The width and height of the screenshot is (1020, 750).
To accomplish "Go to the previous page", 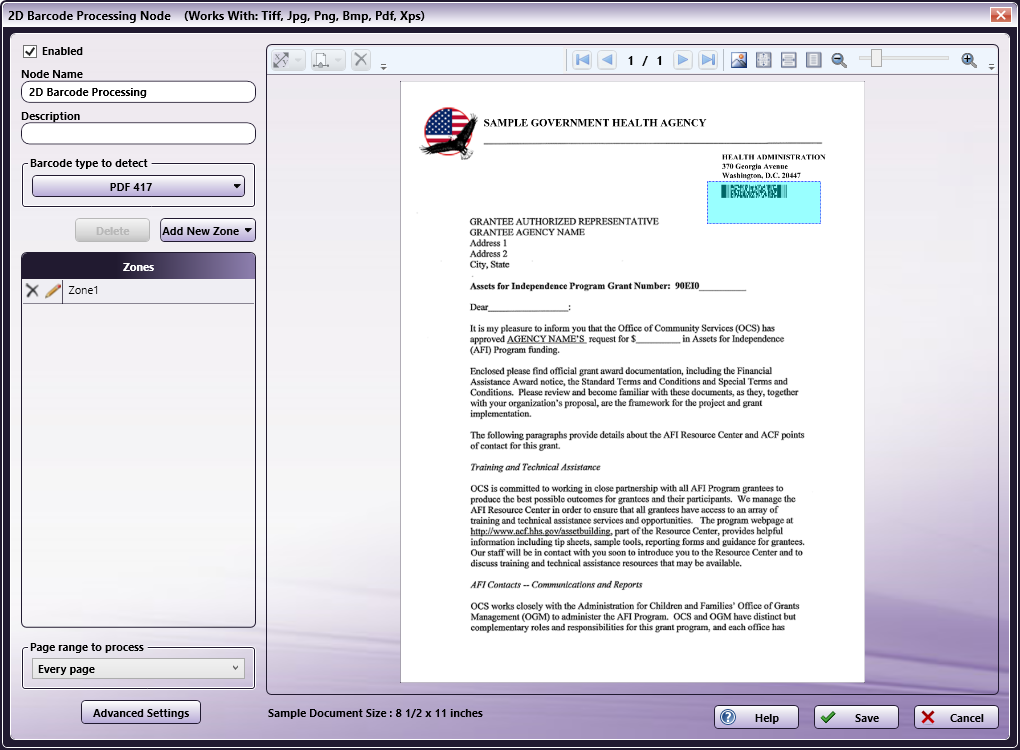I will [x=607, y=60].
